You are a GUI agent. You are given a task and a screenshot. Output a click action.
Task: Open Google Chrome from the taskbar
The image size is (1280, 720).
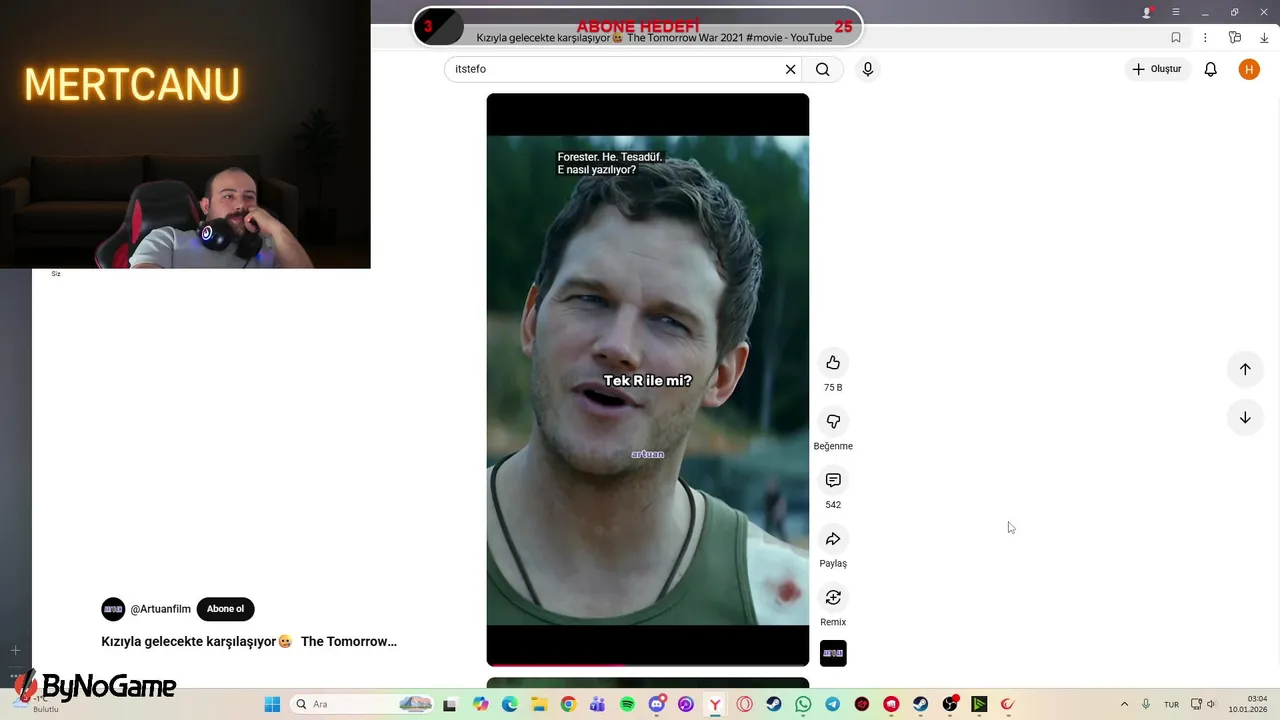(568, 704)
